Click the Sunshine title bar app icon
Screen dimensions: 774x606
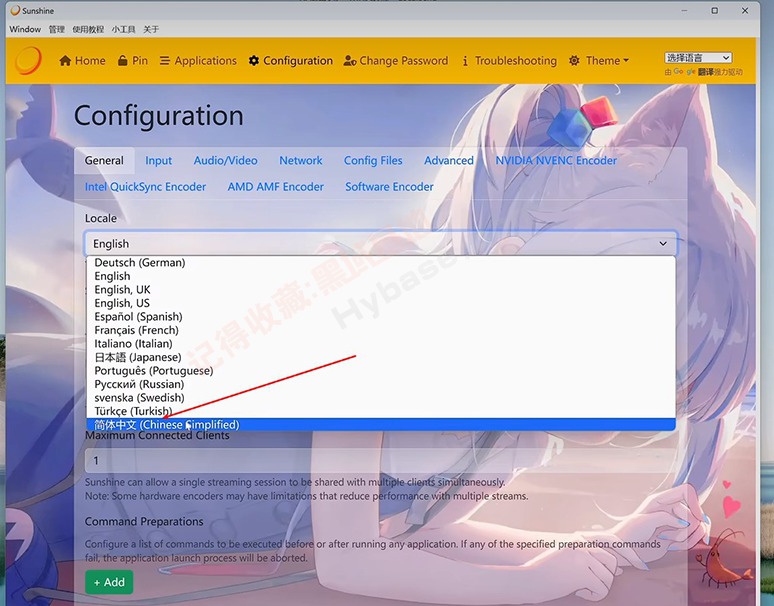[x=15, y=10]
